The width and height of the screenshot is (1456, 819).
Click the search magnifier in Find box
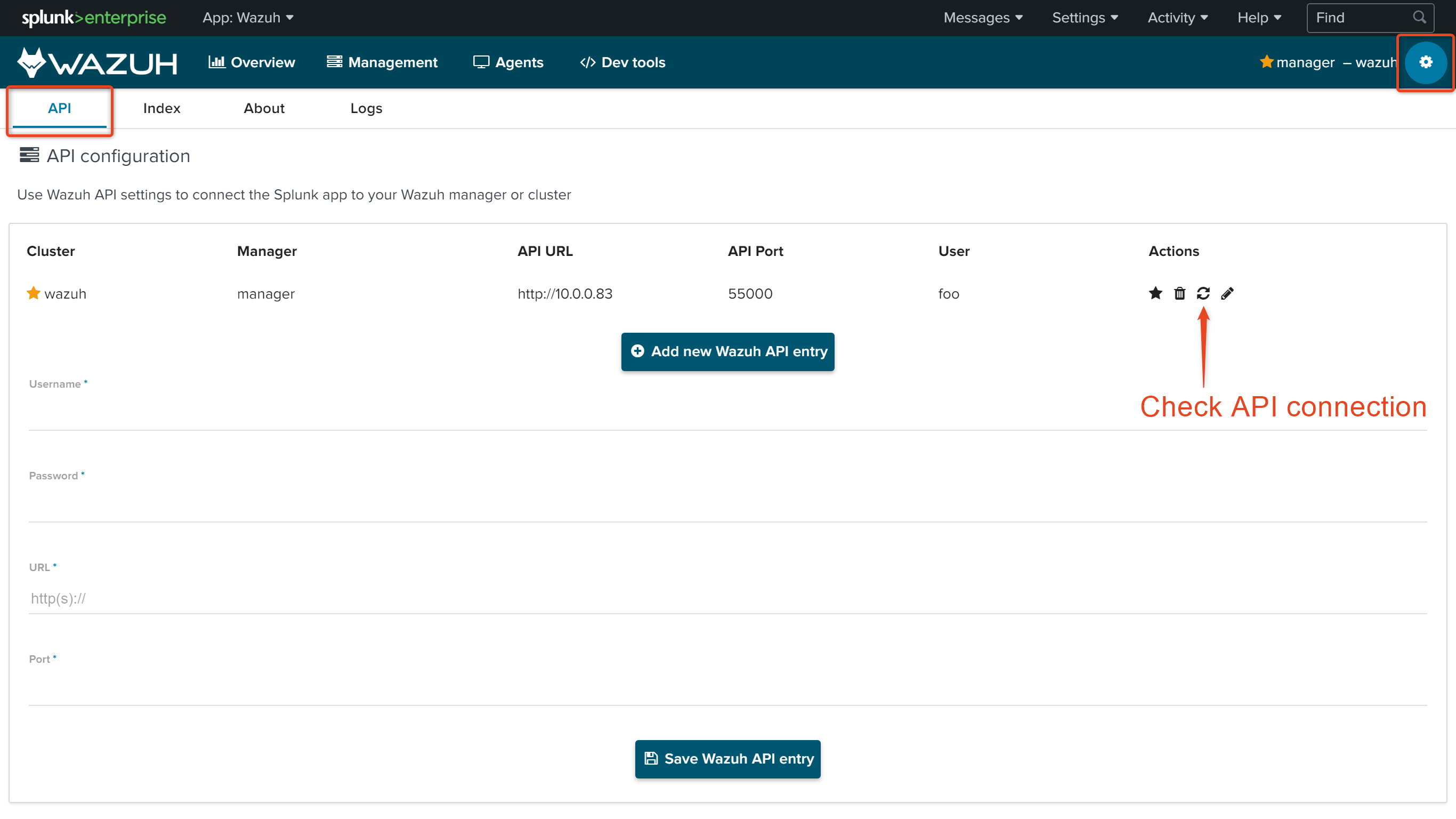1419,18
